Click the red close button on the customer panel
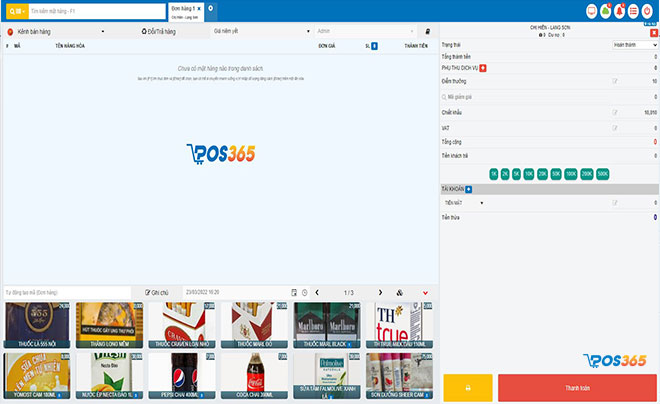Screen dimensions: 660x404 tap(654, 32)
